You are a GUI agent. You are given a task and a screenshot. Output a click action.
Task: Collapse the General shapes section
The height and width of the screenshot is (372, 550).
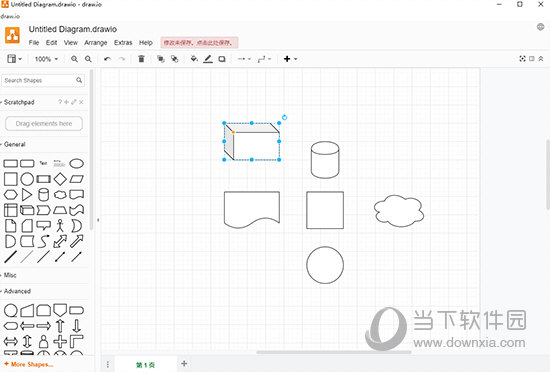[x=13, y=144]
